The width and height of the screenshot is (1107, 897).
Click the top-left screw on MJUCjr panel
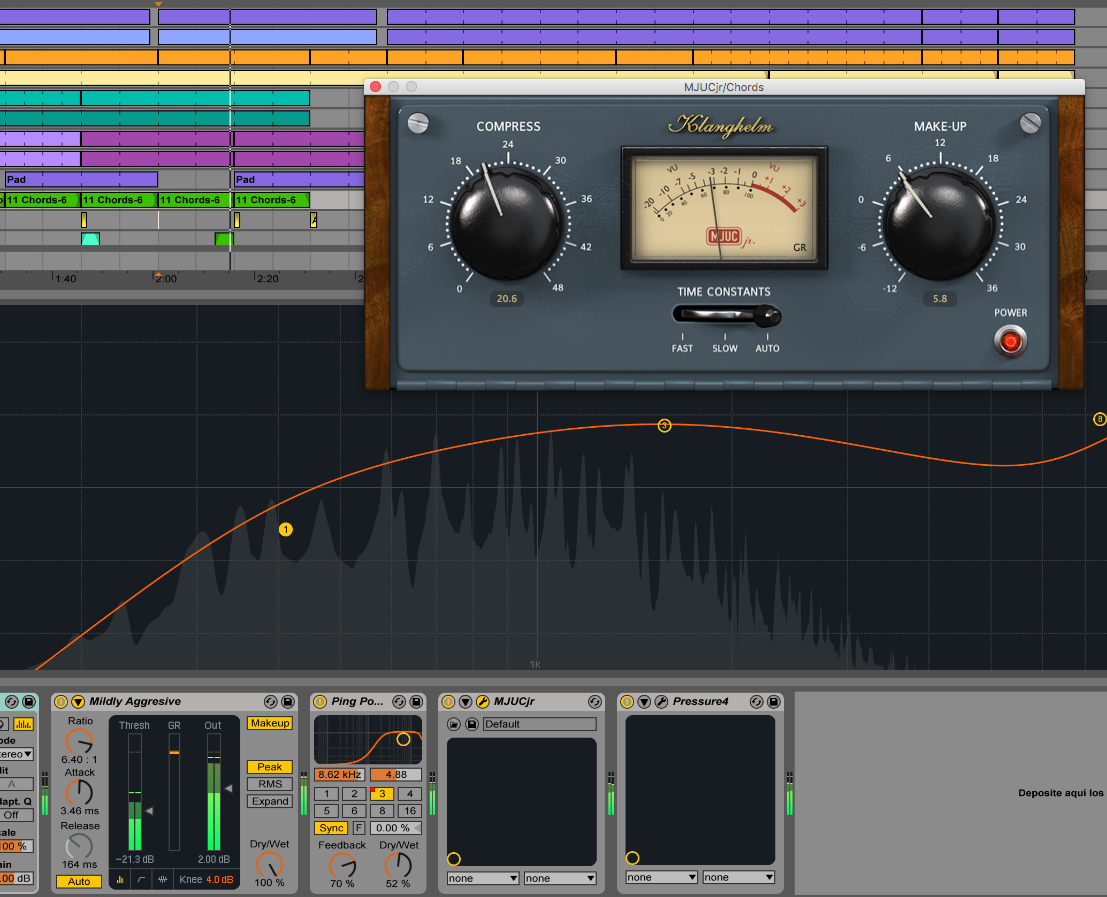(418, 124)
